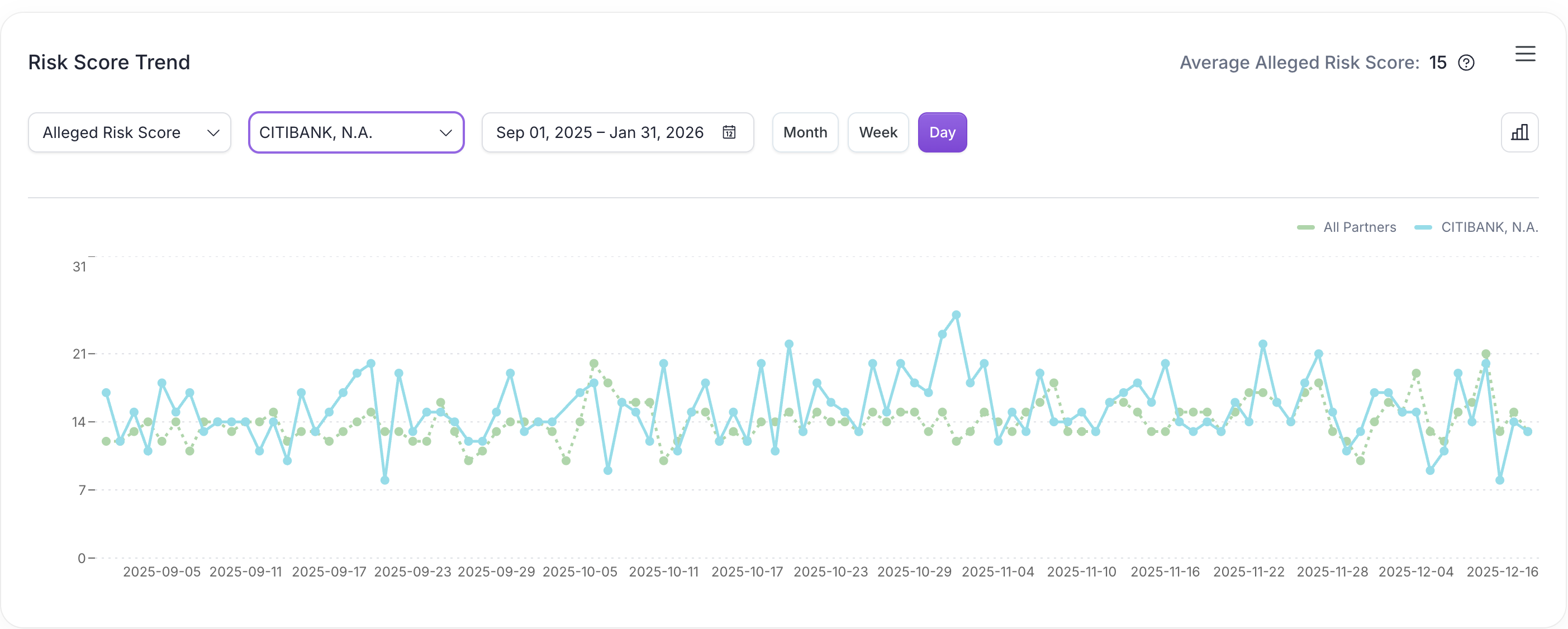
Task: Click the Risk Score Trend title
Action: click(109, 61)
